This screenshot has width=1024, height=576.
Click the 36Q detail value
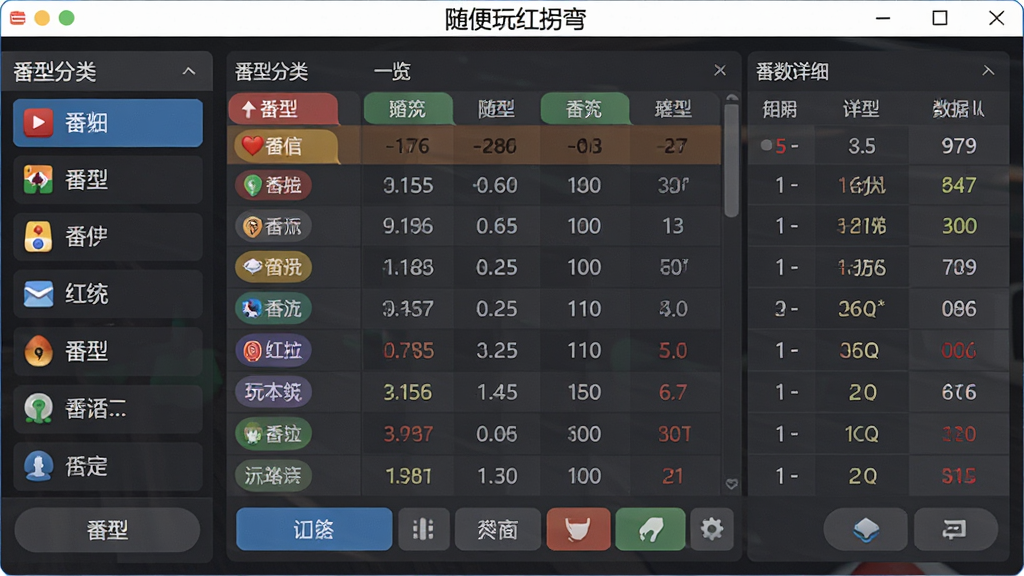[x=859, y=351]
